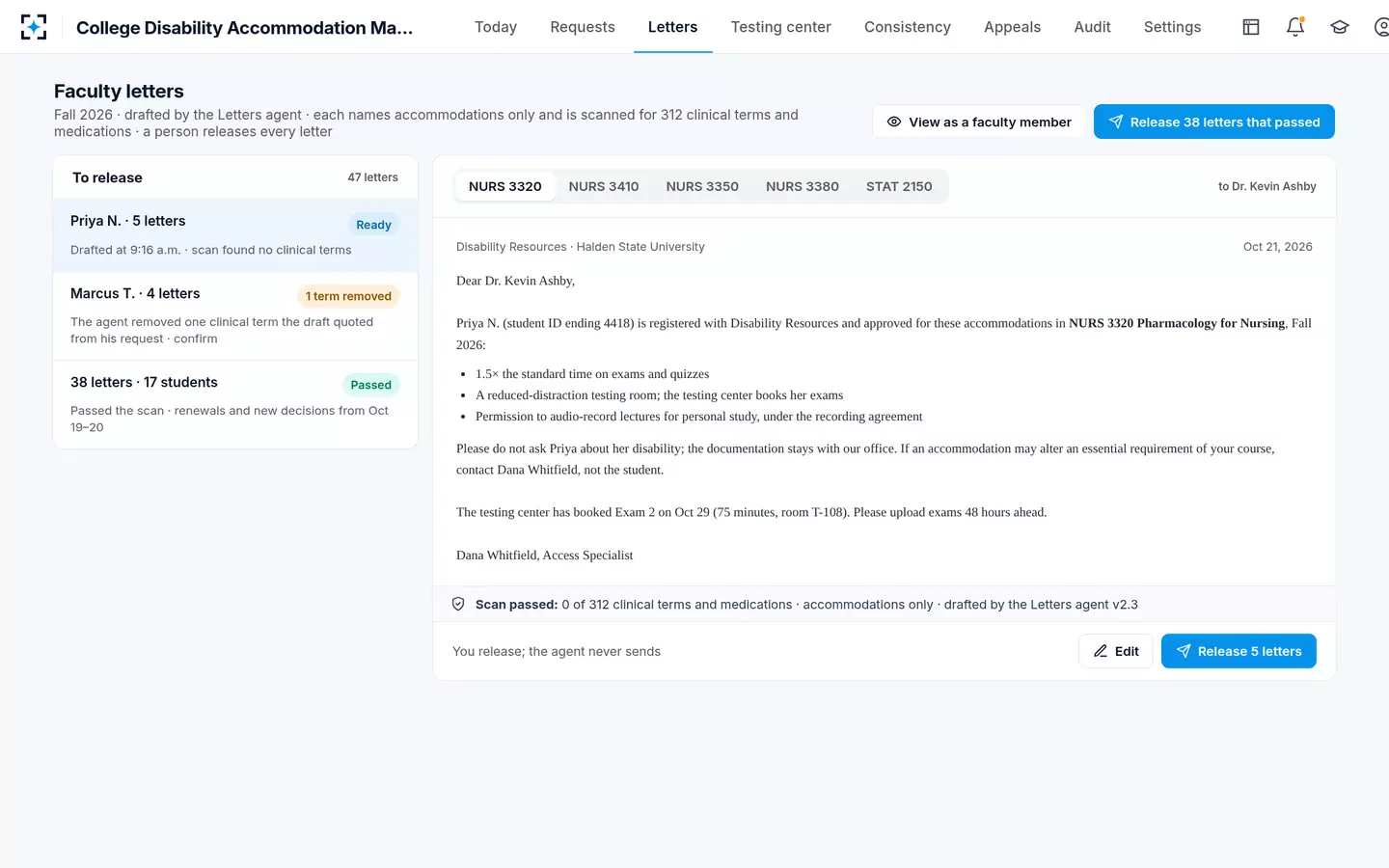Open Testing center tab
Image resolution: width=1389 pixels, height=868 pixels.
click(780, 27)
